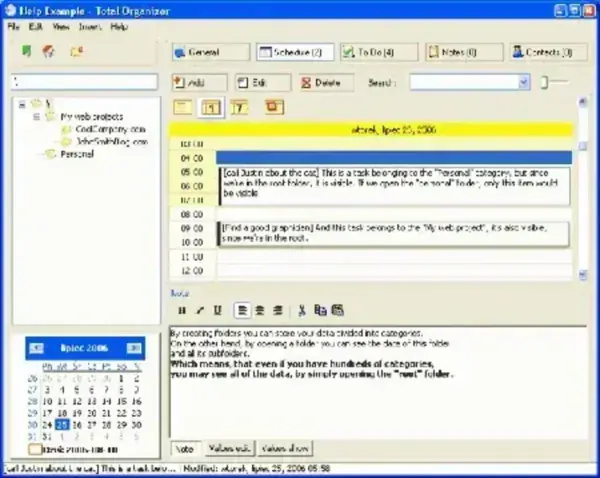Open the Insert menu

pyautogui.click(x=92, y=25)
